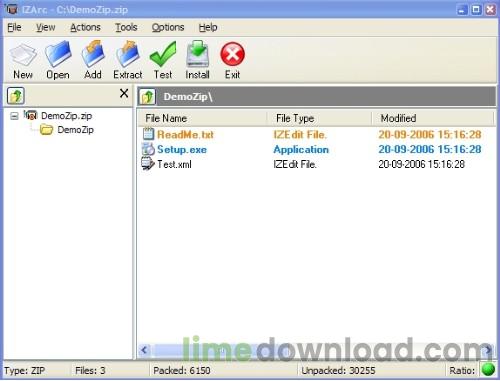The height and width of the screenshot is (381, 500).
Task: Click the modified date of Test.xml
Action: [421, 164]
